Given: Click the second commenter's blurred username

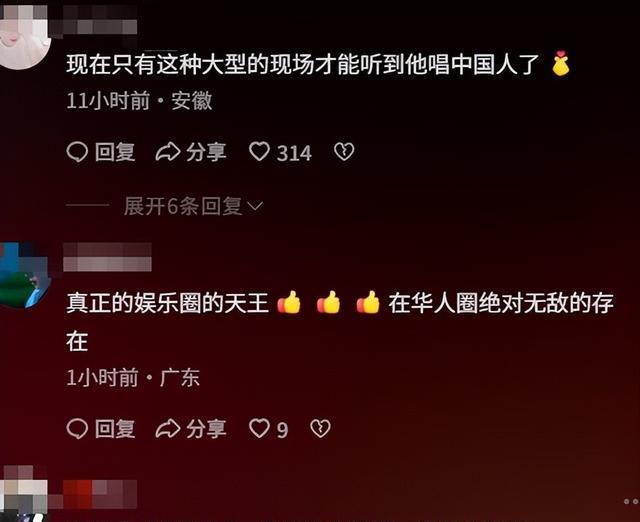Looking at the screenshot, I should (x=107, y=257).
